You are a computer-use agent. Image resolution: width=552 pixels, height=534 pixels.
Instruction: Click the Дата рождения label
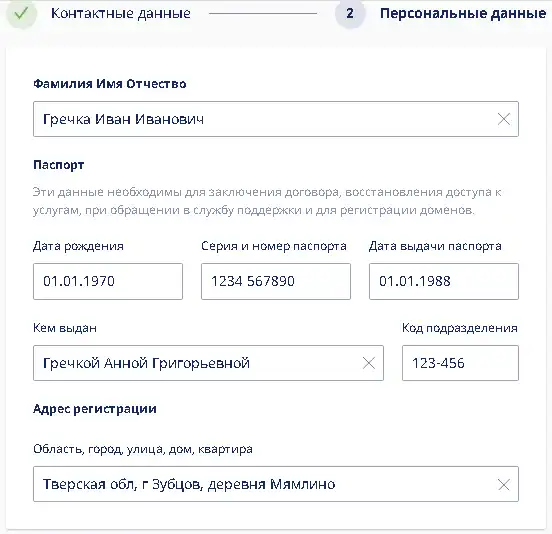78,246
